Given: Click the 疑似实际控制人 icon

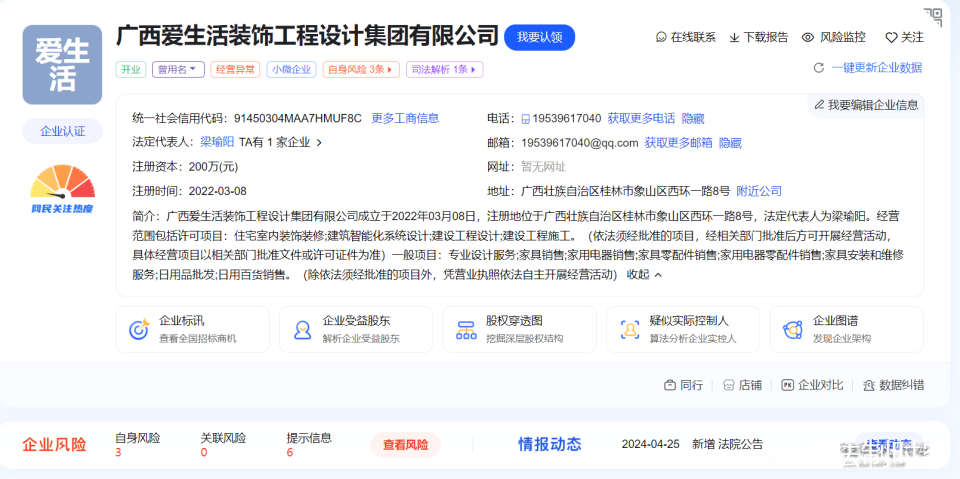Looking at the screenshot, I should point(629,329).
